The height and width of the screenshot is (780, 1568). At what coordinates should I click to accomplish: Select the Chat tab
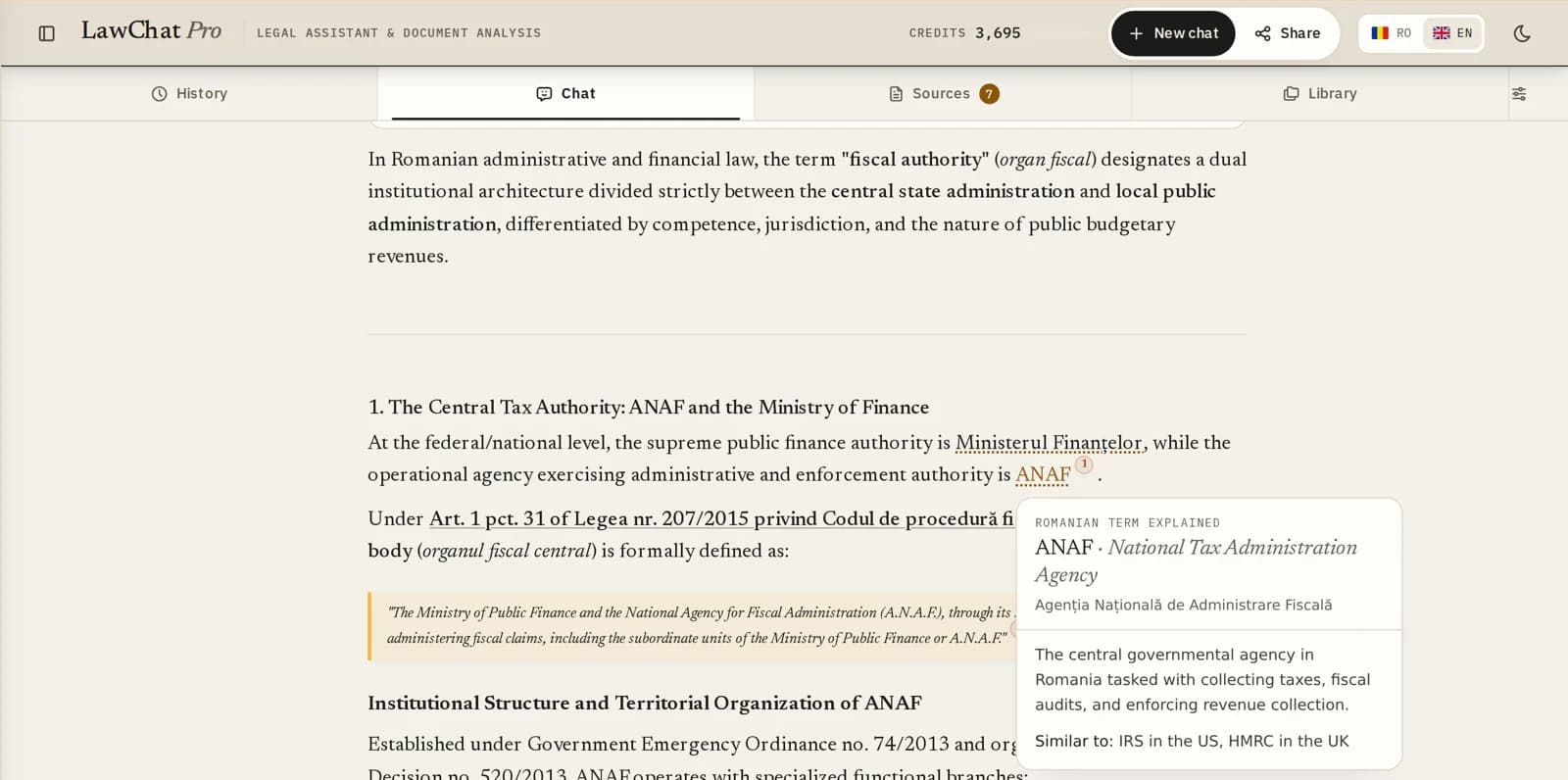[565, 94]
